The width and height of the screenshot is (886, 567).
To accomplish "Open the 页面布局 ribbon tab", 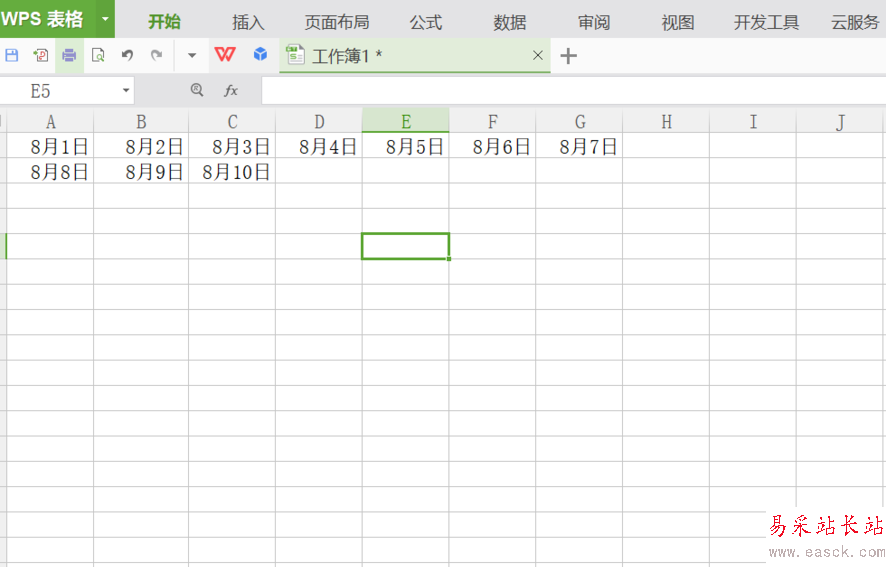I will 337,22.
